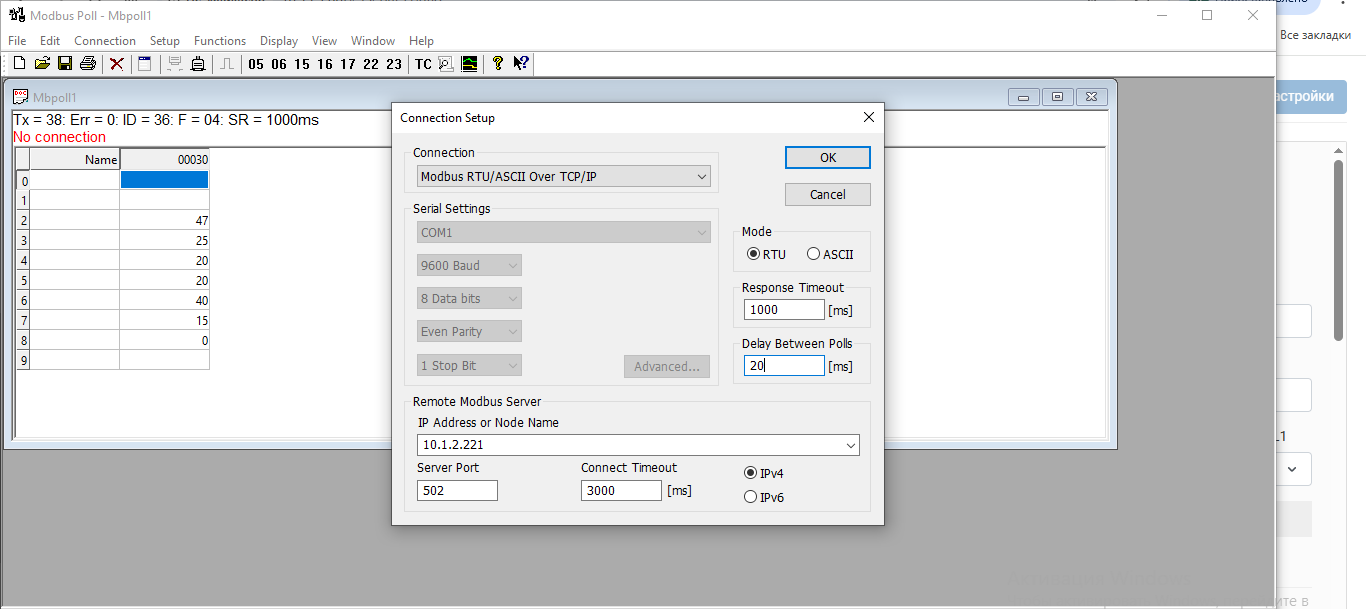
Task: Click the cell with value 25
Action: (x=164, y=240)
